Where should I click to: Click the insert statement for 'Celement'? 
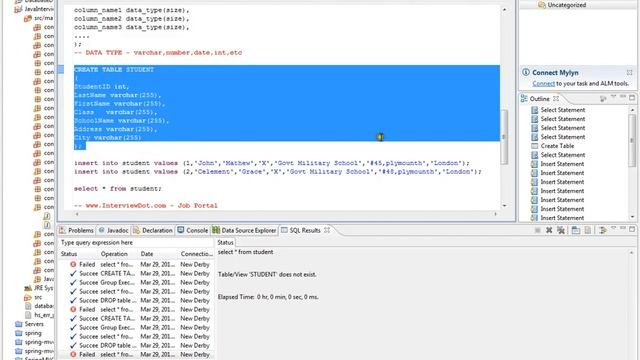click(278, 171)
